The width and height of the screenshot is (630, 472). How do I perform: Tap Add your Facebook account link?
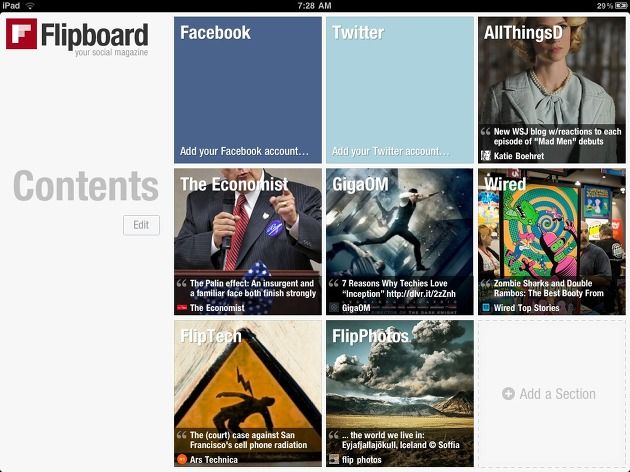(244, 151)
